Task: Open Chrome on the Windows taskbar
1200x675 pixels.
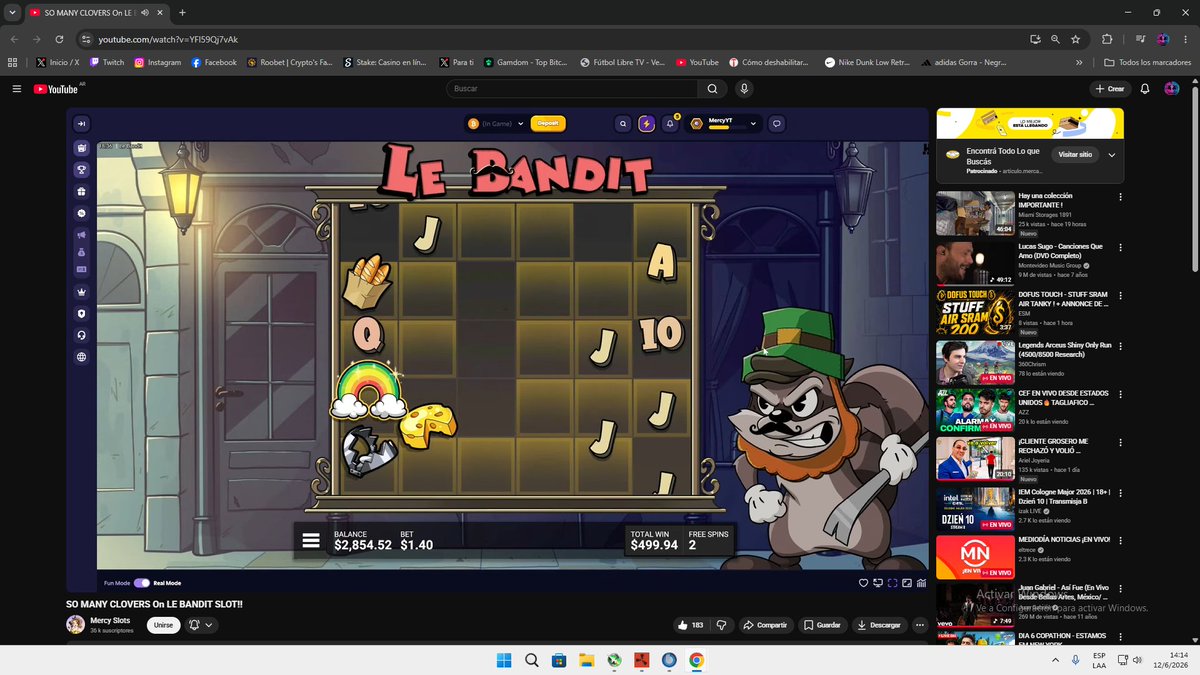Action: tap(696, 660)
